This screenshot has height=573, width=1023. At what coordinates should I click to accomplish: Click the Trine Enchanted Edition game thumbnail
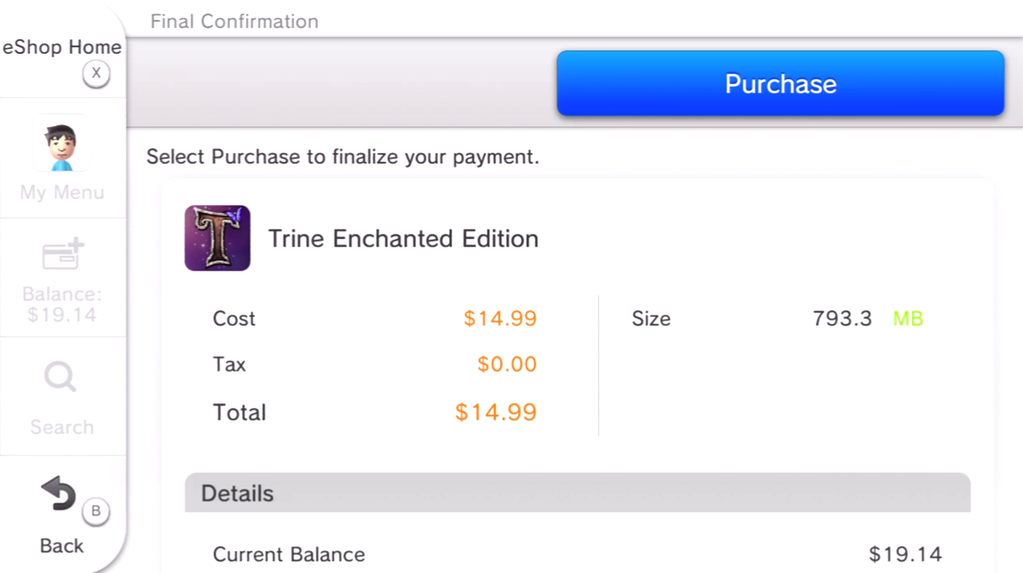(217, 238)
